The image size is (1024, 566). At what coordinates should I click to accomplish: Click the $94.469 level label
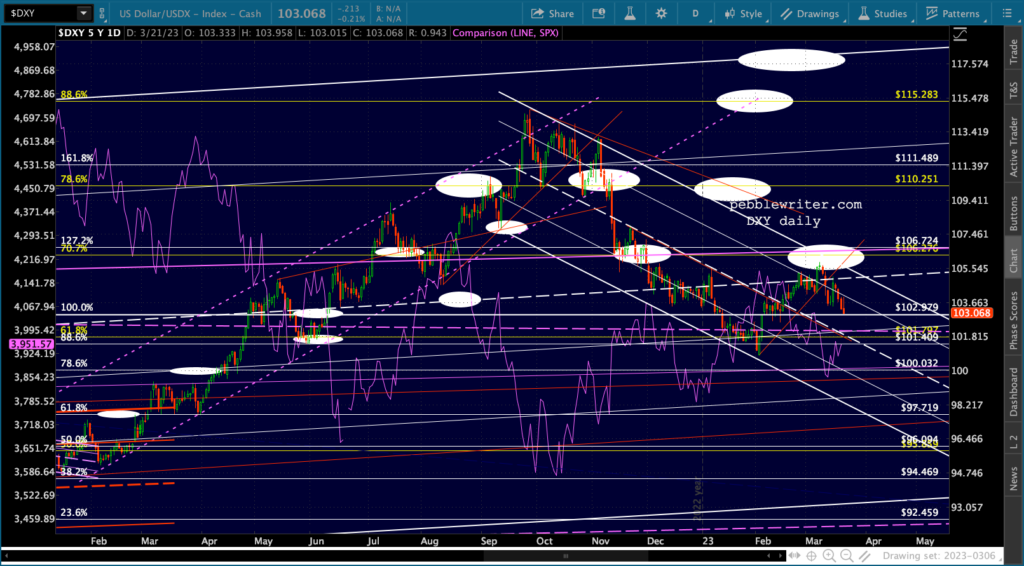920,471
